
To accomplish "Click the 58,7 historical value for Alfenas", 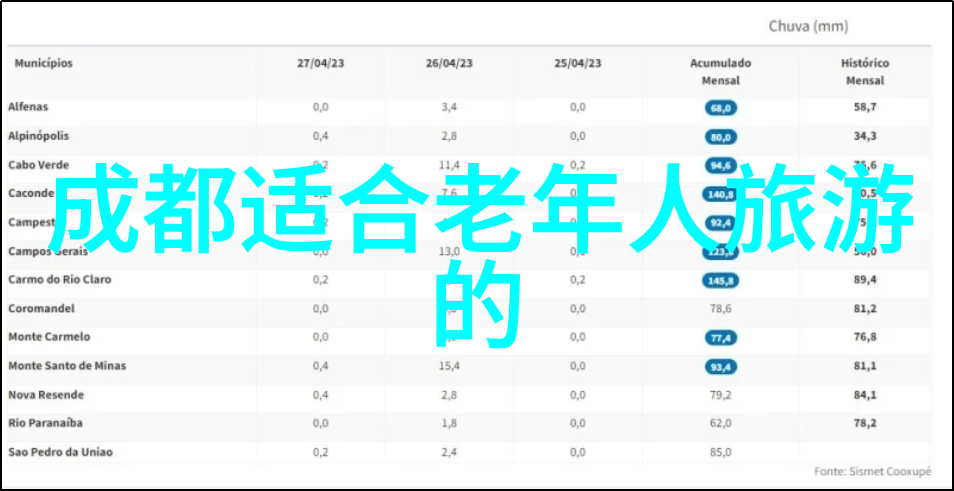I will tap(865, 107).
